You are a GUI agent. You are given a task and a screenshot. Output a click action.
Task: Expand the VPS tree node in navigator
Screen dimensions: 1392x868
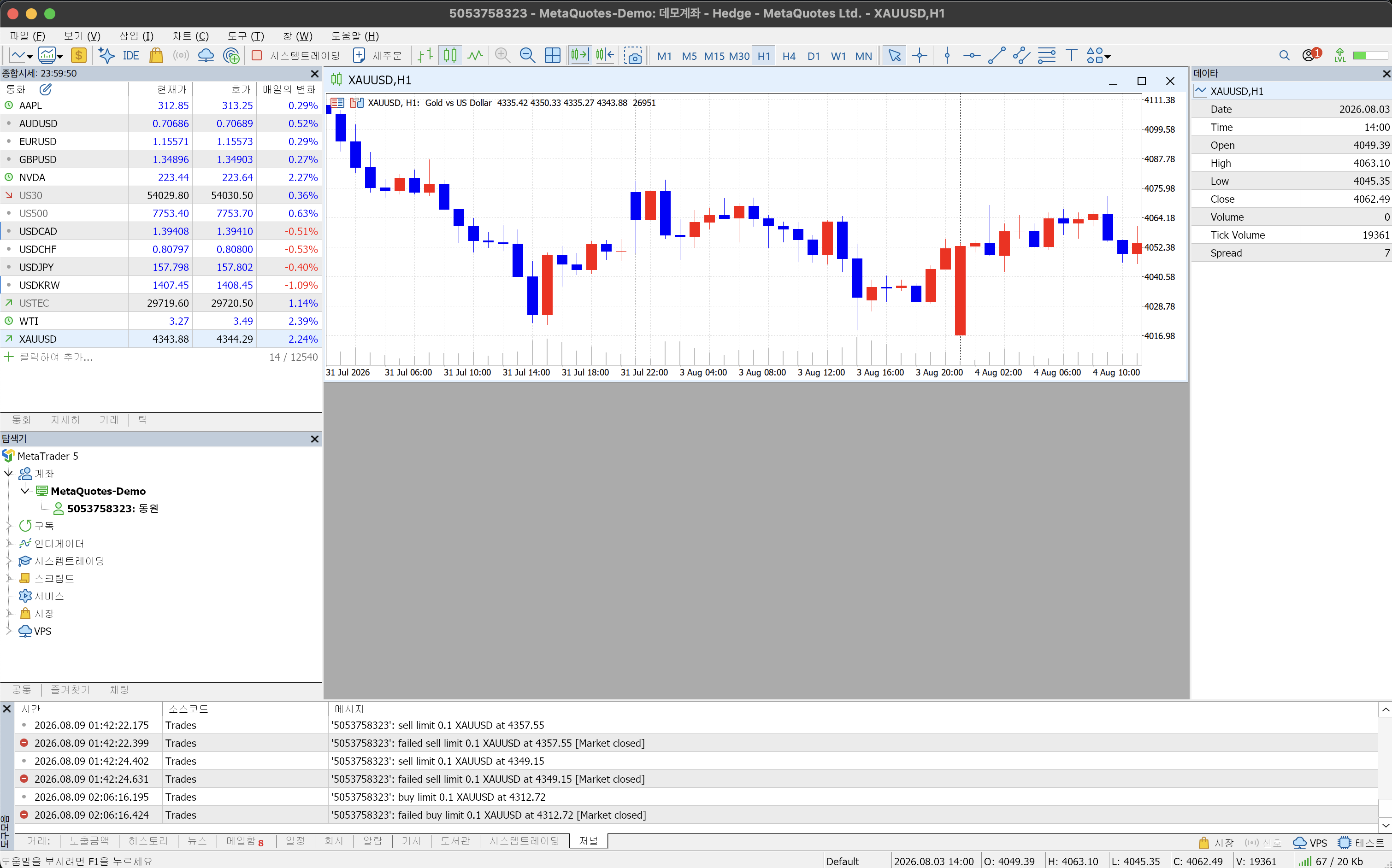click(x=9, y=631)
